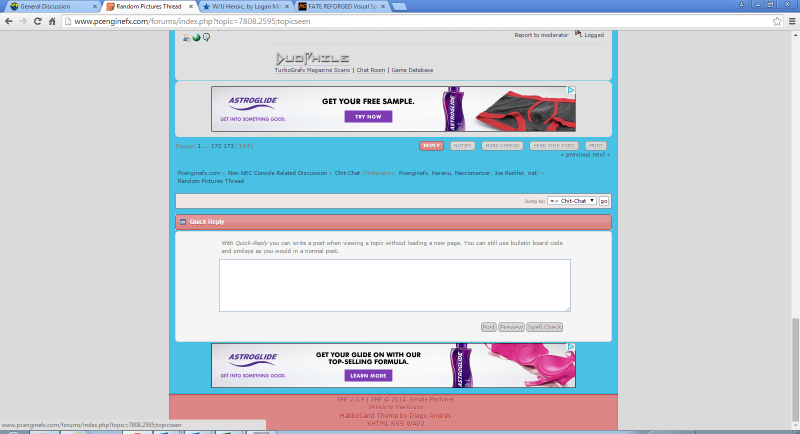Collapse the Quick Reply panel
Image resolution: width=800 pixels, height=434 pixels.
tap(182, 221)
